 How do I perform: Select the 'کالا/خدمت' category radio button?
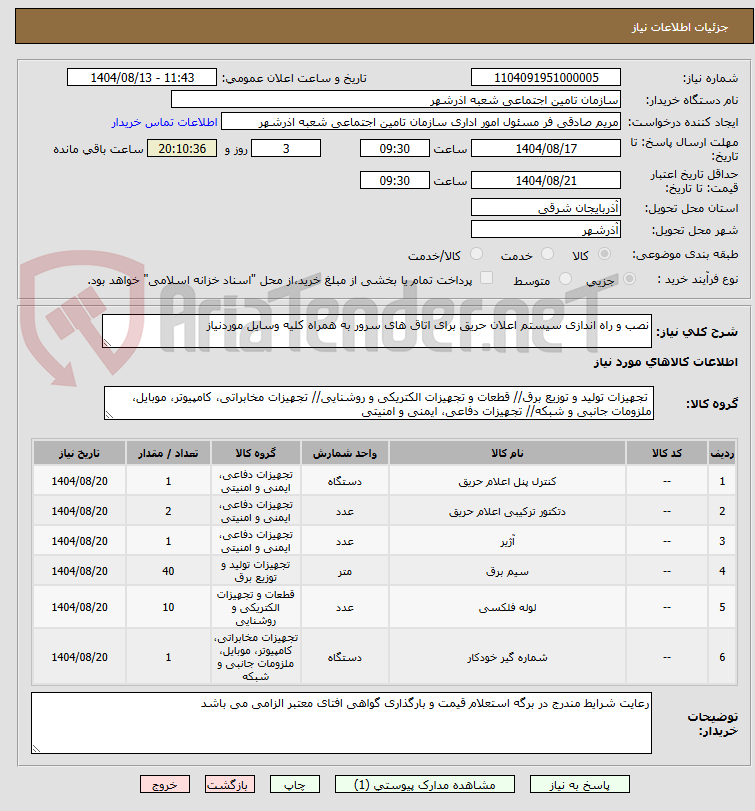(x=476, y=254)
